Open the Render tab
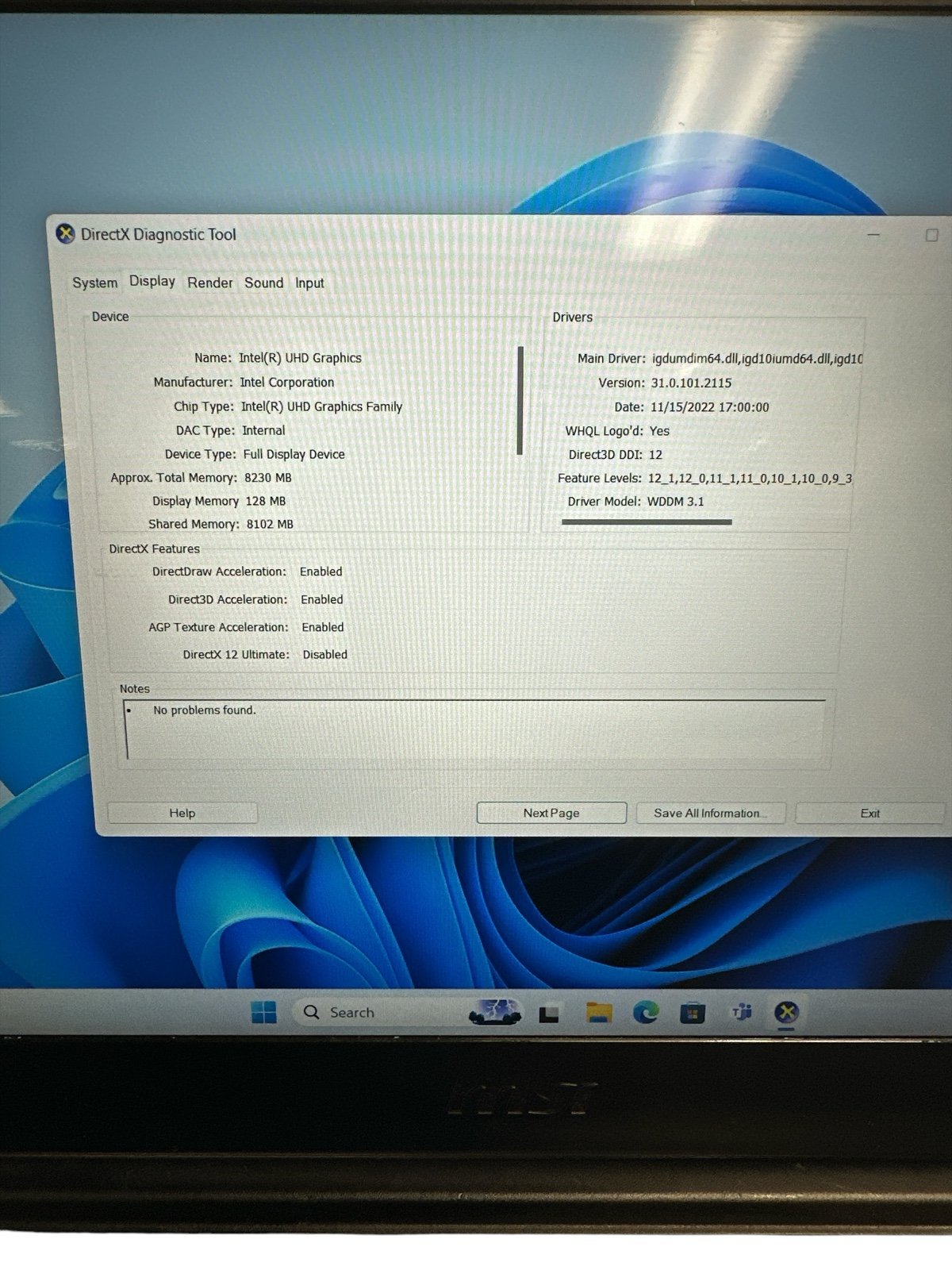The image size is (952, 1270). [x=210, y=283]
